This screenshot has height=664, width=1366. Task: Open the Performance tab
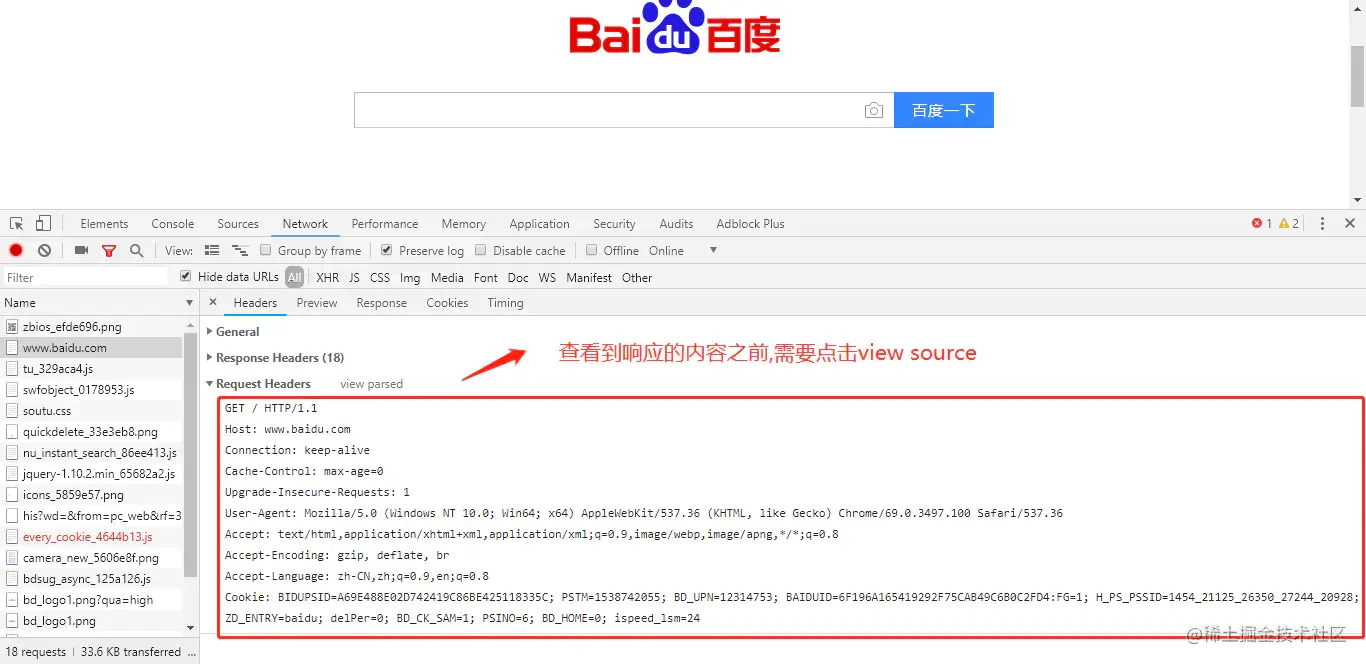click(385, 223)
